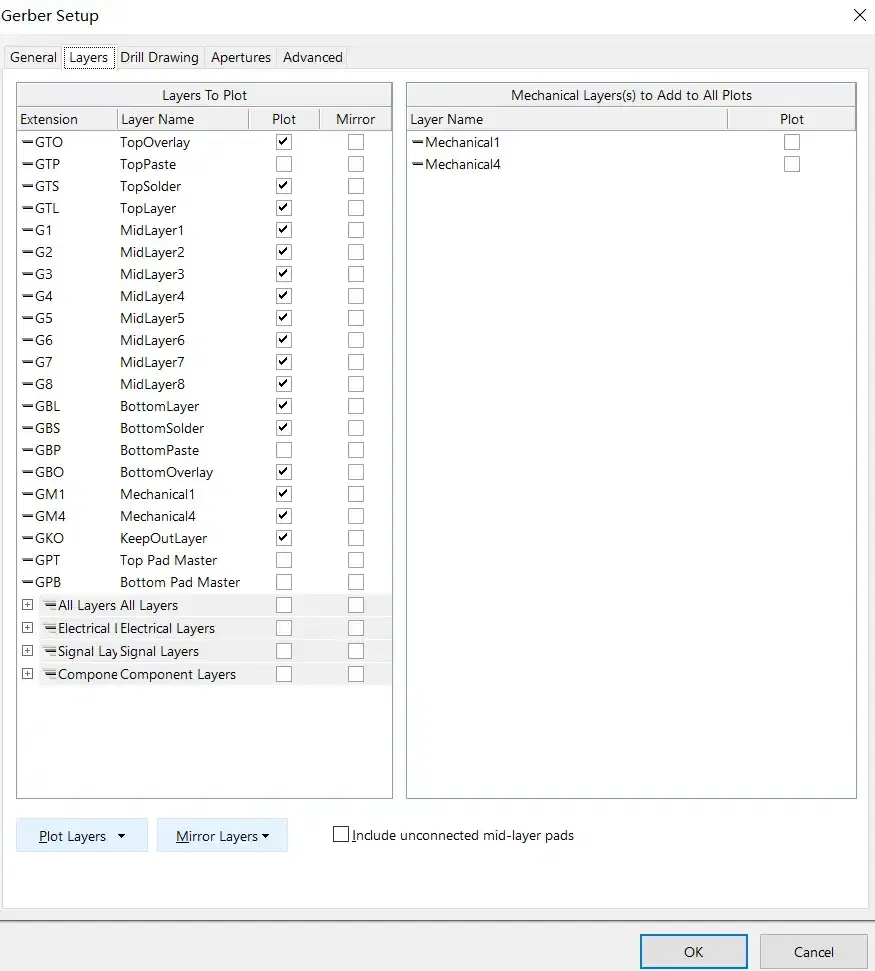Click the layer icon beside GM1 extension
This screenshot has width=875, height=971.
pyautogui.click(x=27, y=494)
